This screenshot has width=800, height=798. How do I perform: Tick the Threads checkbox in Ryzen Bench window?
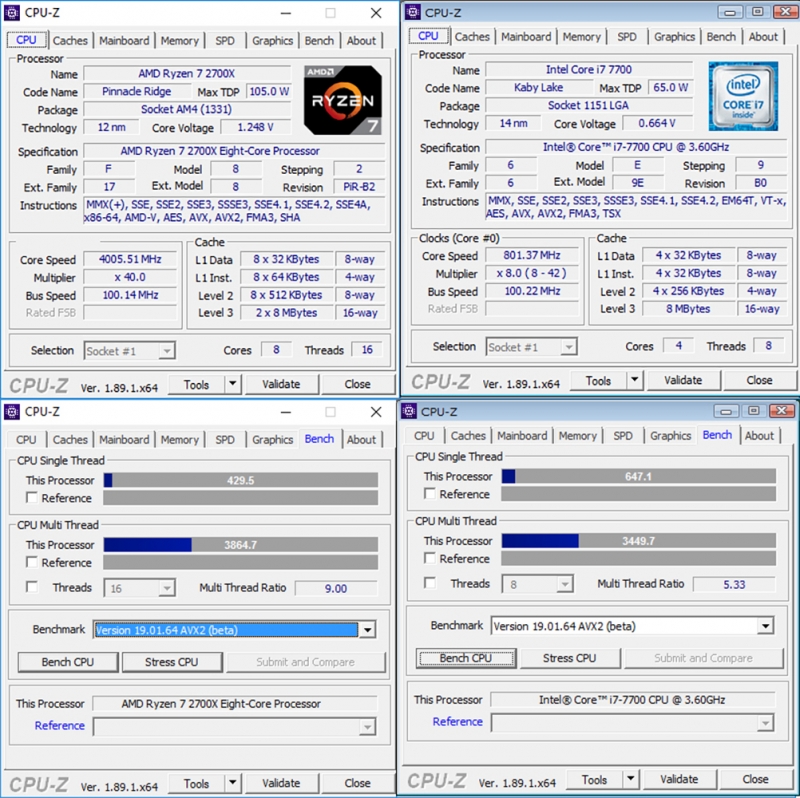[32, 587]
